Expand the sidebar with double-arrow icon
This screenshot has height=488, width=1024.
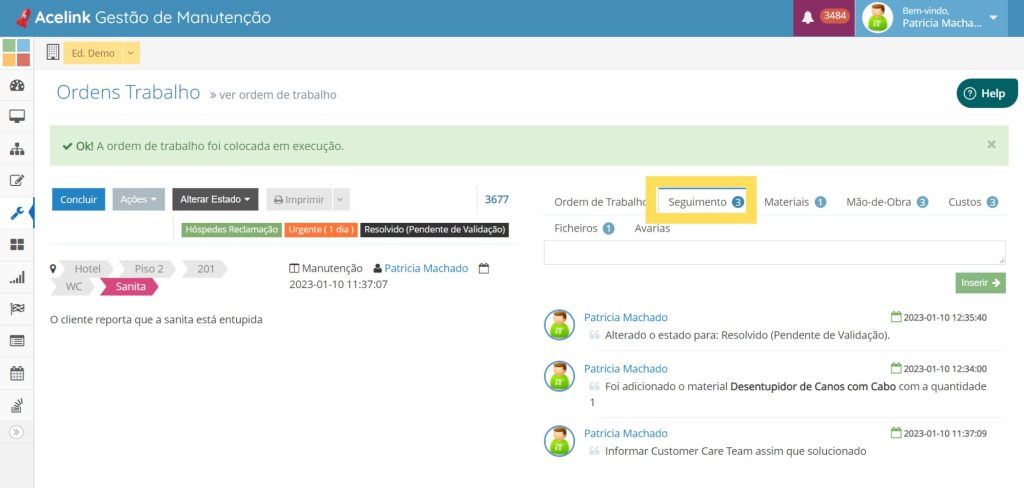click(x=16, y=432)
